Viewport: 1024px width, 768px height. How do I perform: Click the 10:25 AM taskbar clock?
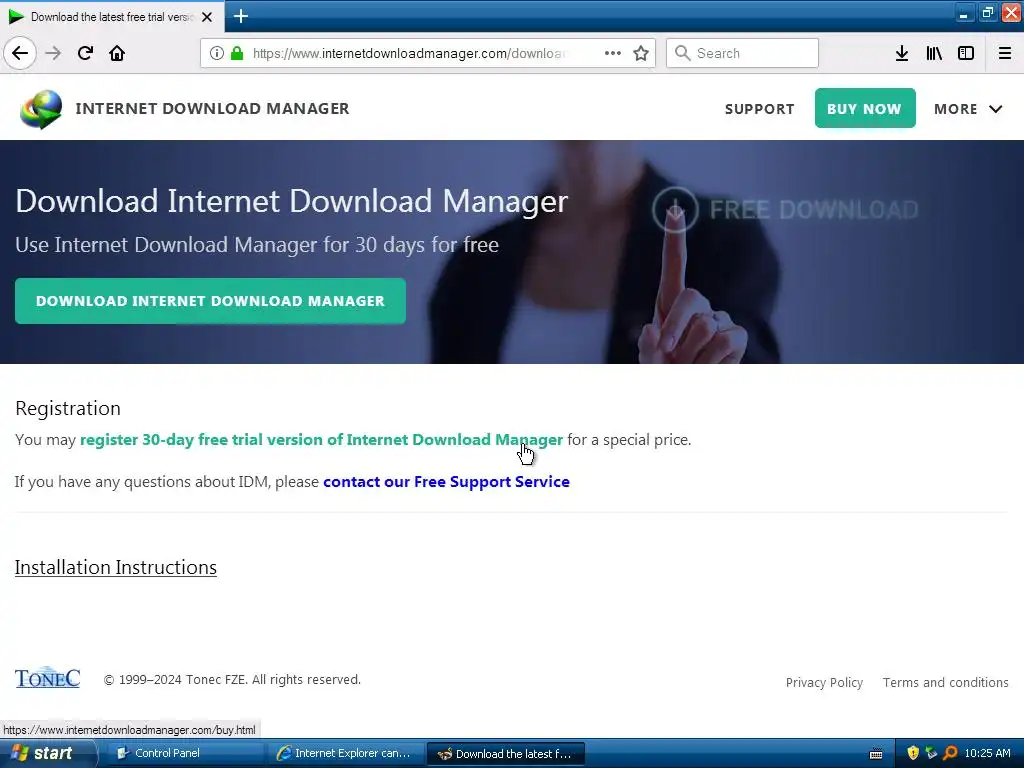pyautogui.click(x=987, y=753)
